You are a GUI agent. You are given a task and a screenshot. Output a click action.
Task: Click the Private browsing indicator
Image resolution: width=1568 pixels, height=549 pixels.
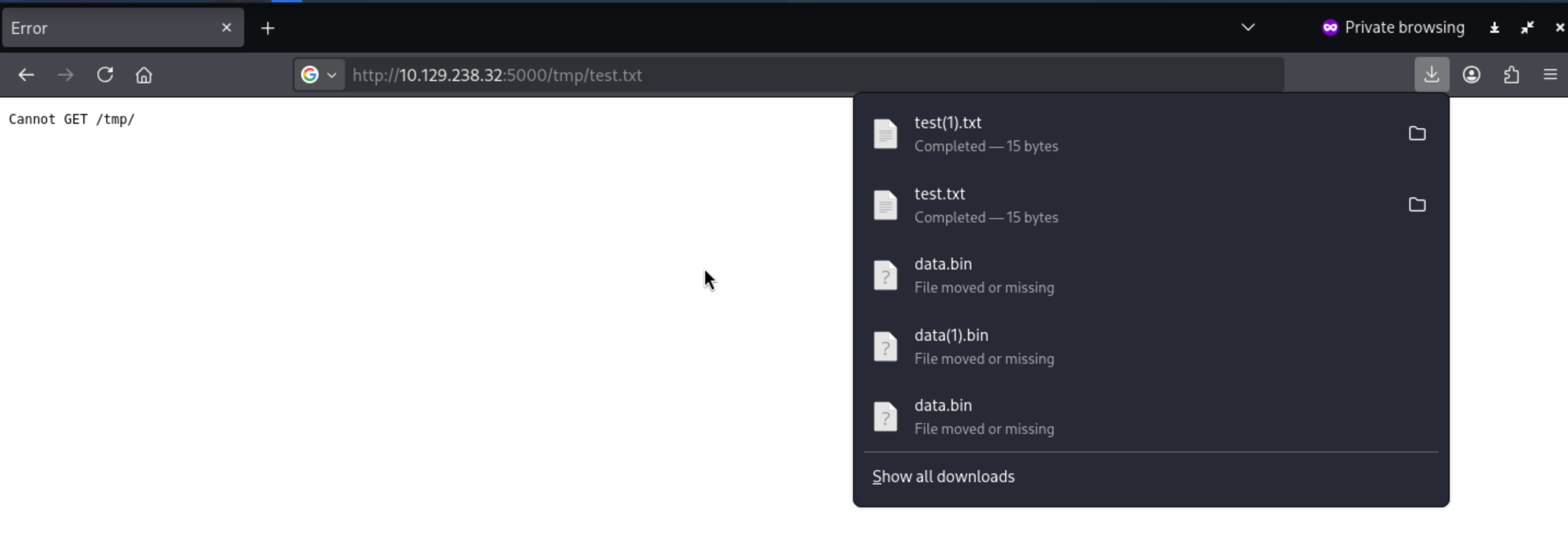[1393, 27]
